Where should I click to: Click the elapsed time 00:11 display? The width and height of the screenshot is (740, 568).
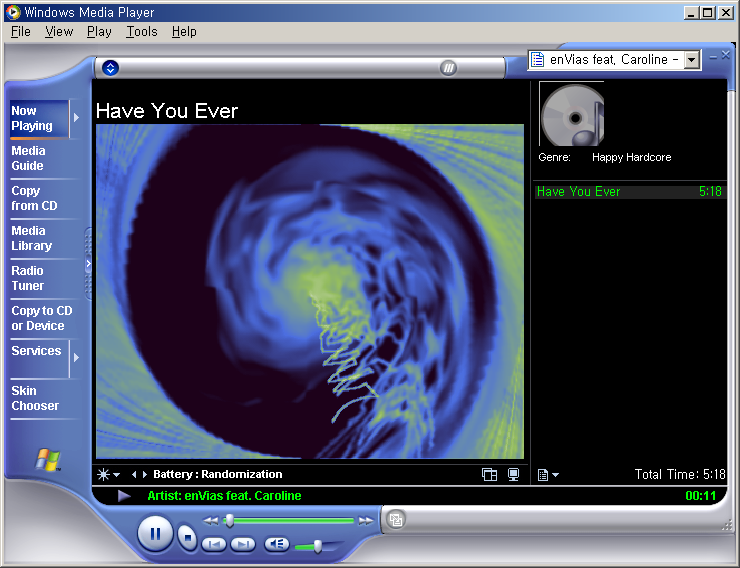[700, 496]
